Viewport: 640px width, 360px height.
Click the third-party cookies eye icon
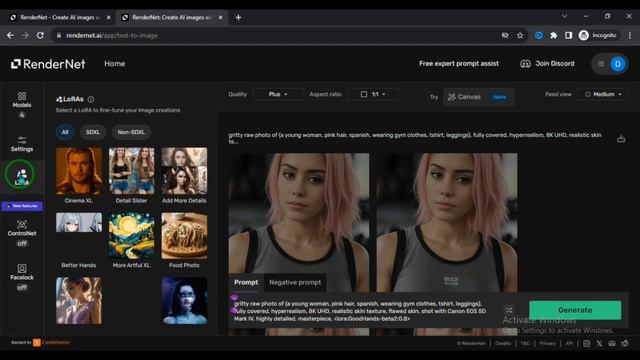[505, 36]
